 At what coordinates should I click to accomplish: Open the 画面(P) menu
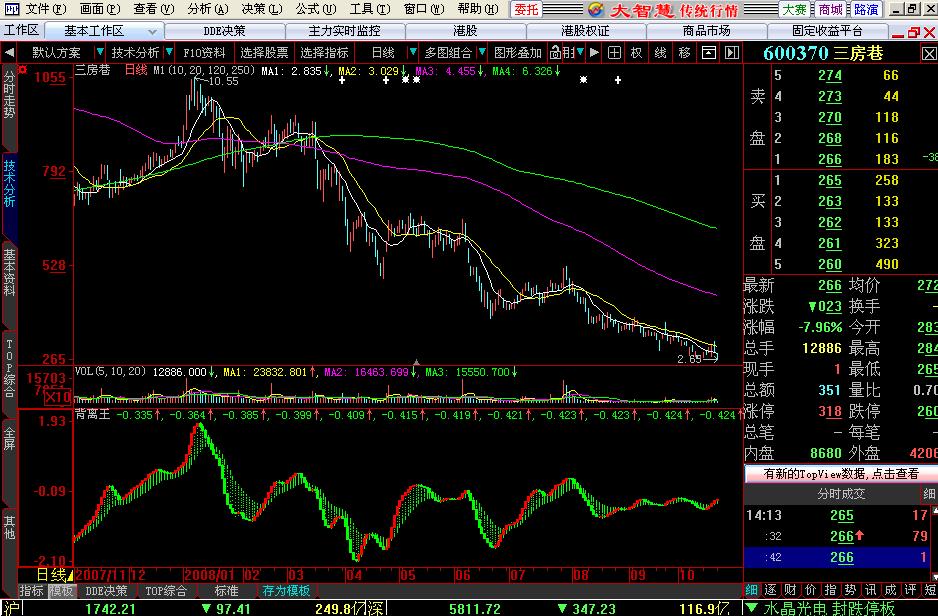(100, 9)
